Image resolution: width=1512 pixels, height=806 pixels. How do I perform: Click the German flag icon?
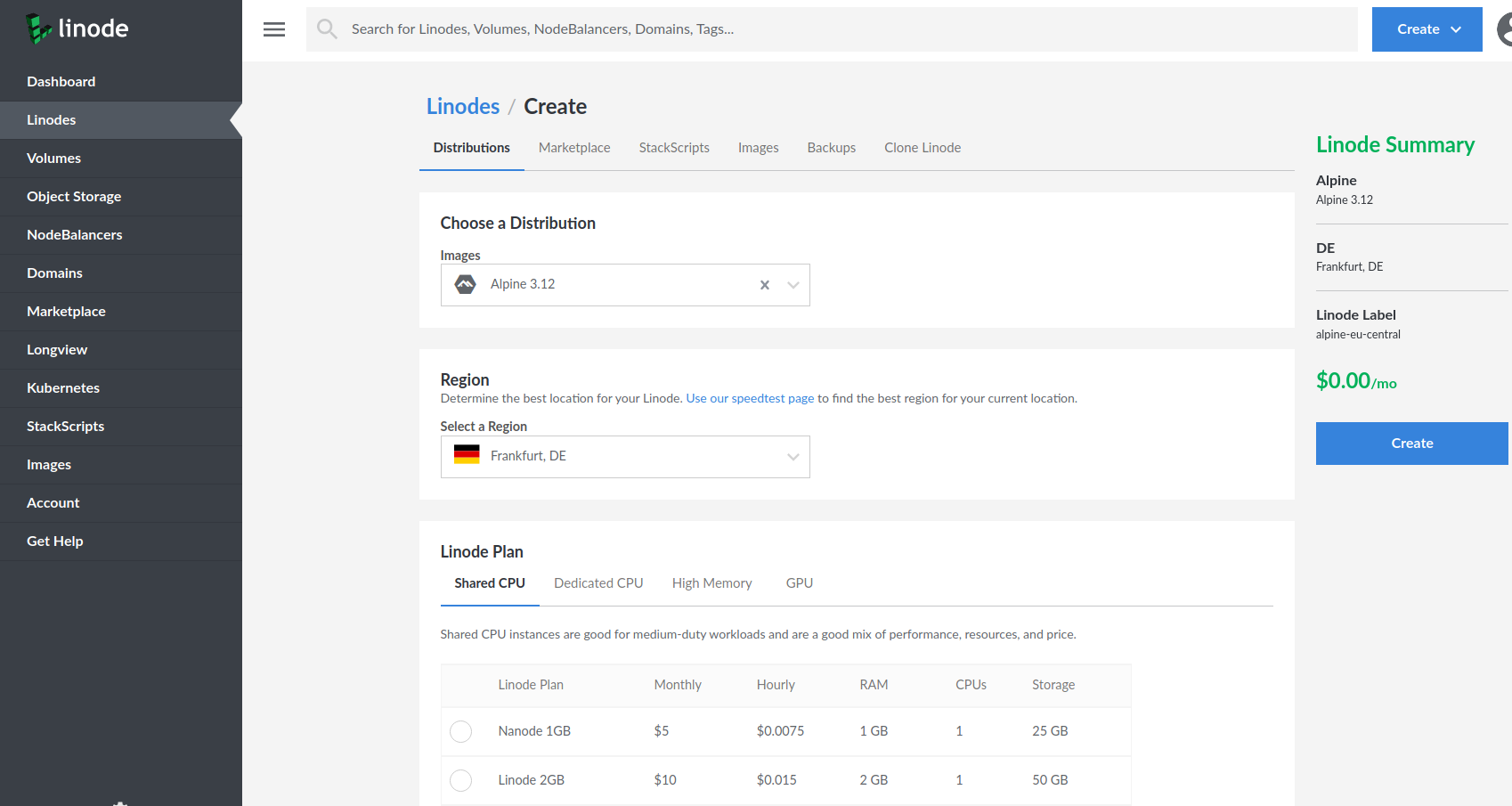point(467,455)
